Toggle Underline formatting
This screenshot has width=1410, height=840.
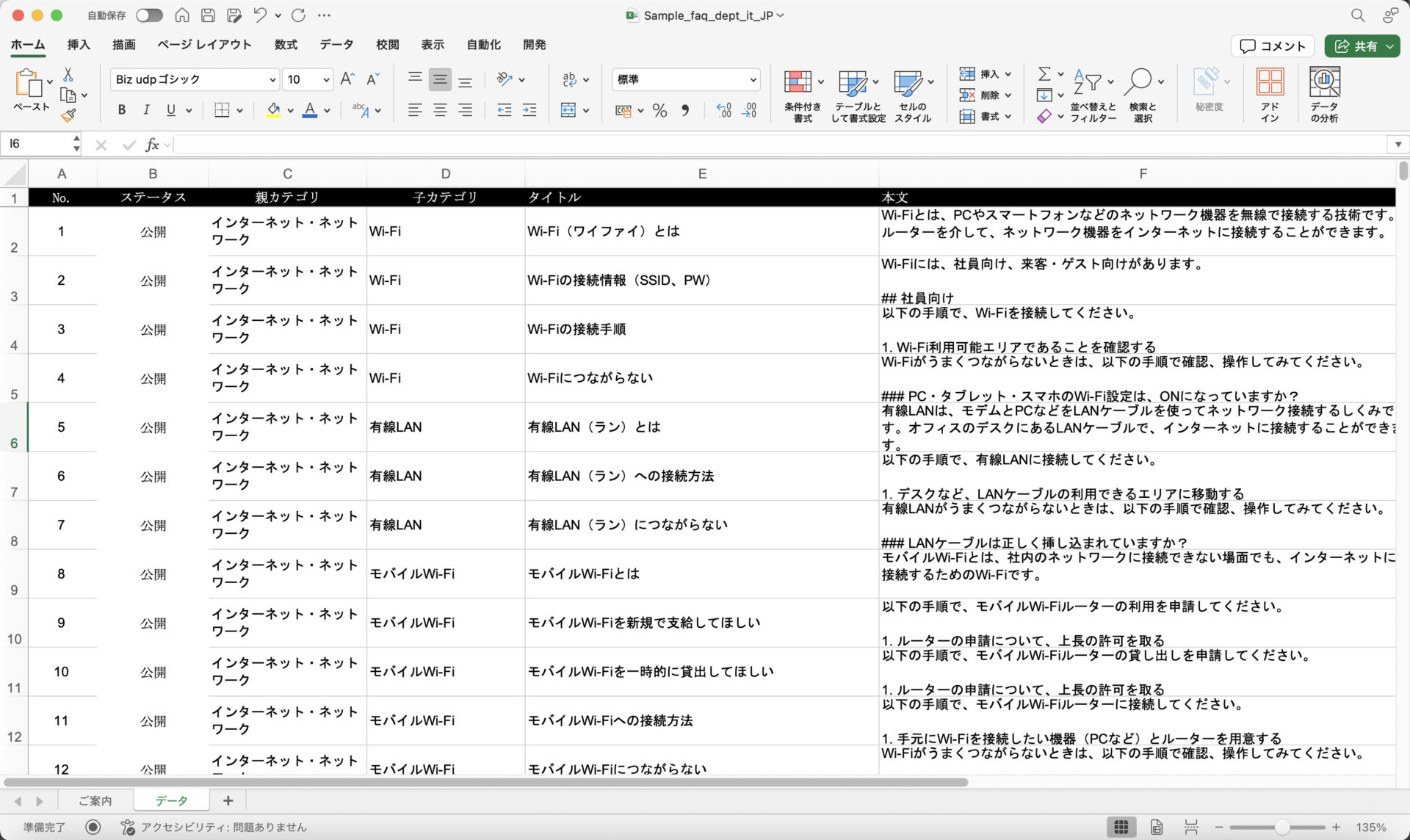(x=170, y=110)
